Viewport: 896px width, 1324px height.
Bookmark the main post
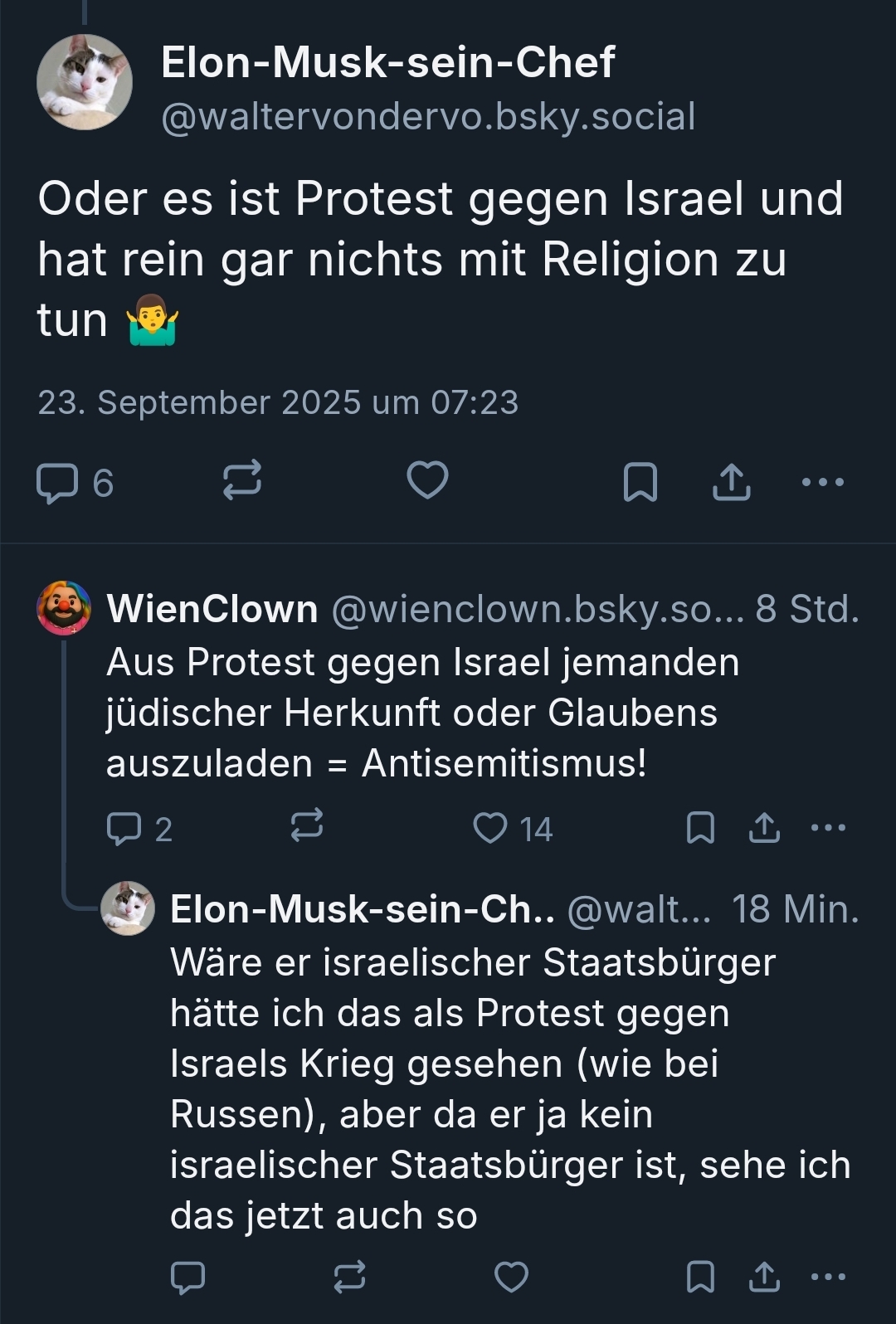640,482
